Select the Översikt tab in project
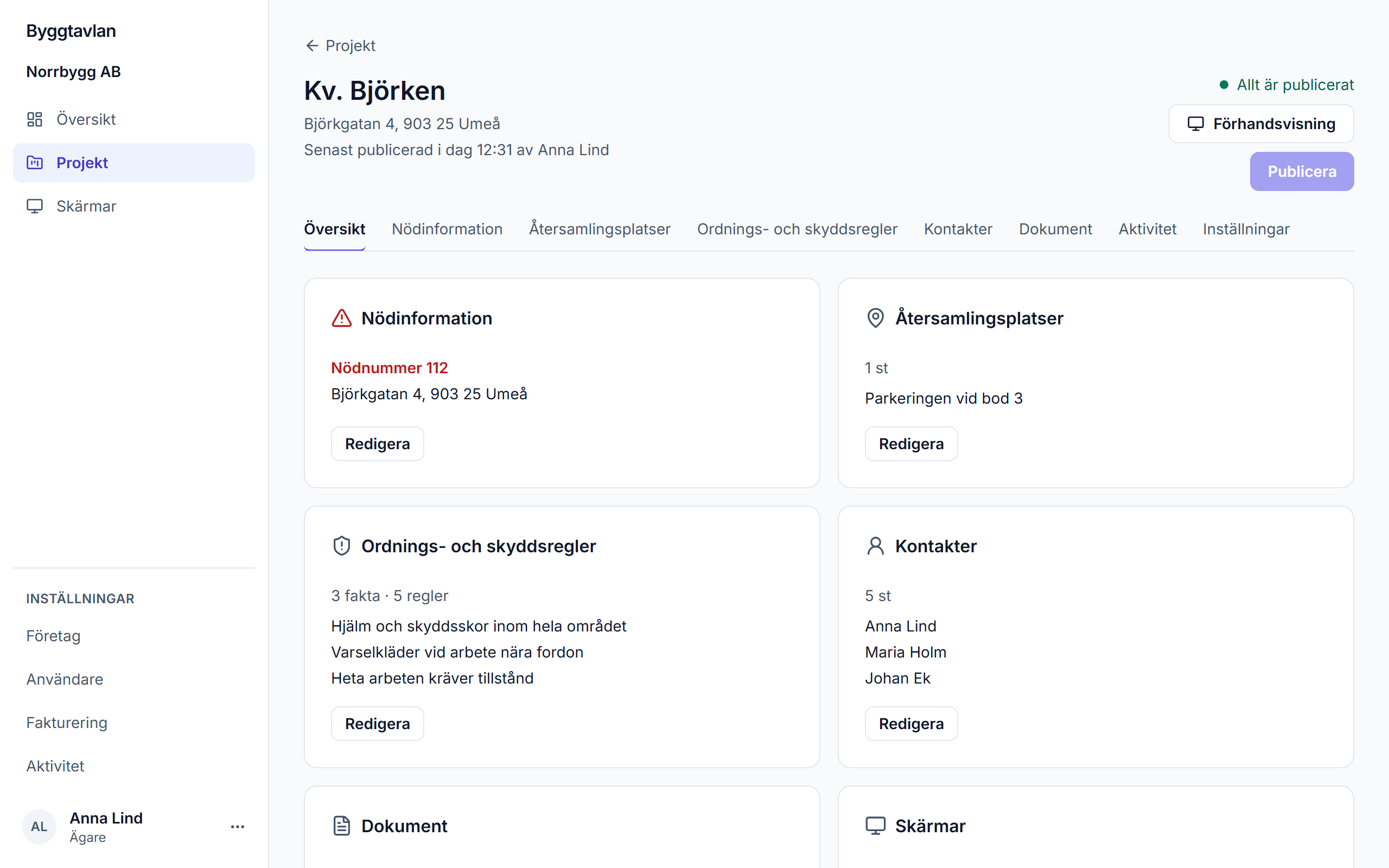The image size is (1389, 868). click(x=335, y=229)
